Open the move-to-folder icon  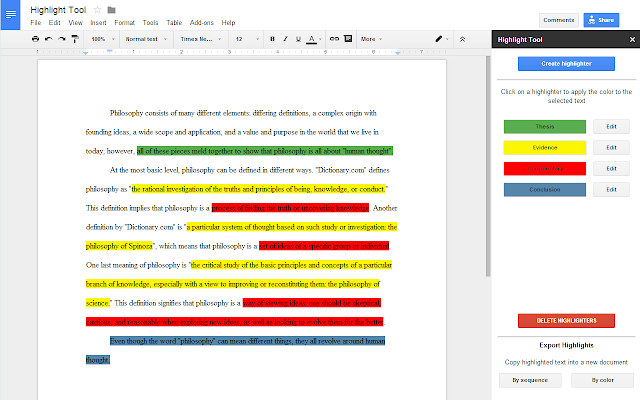click(x=111, y=10)
